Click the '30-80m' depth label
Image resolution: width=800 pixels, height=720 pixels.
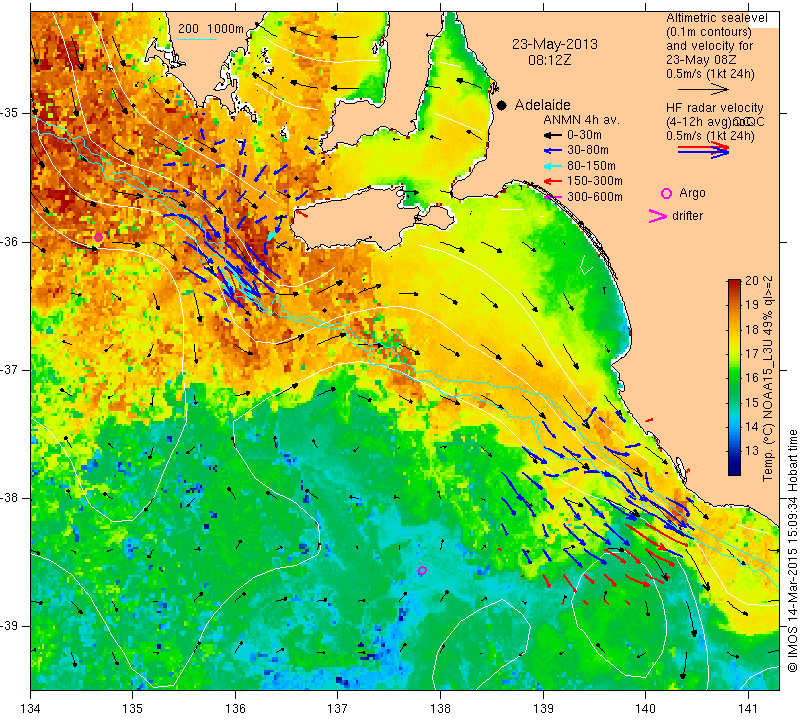pyautogui.click(x=588, y=151)
